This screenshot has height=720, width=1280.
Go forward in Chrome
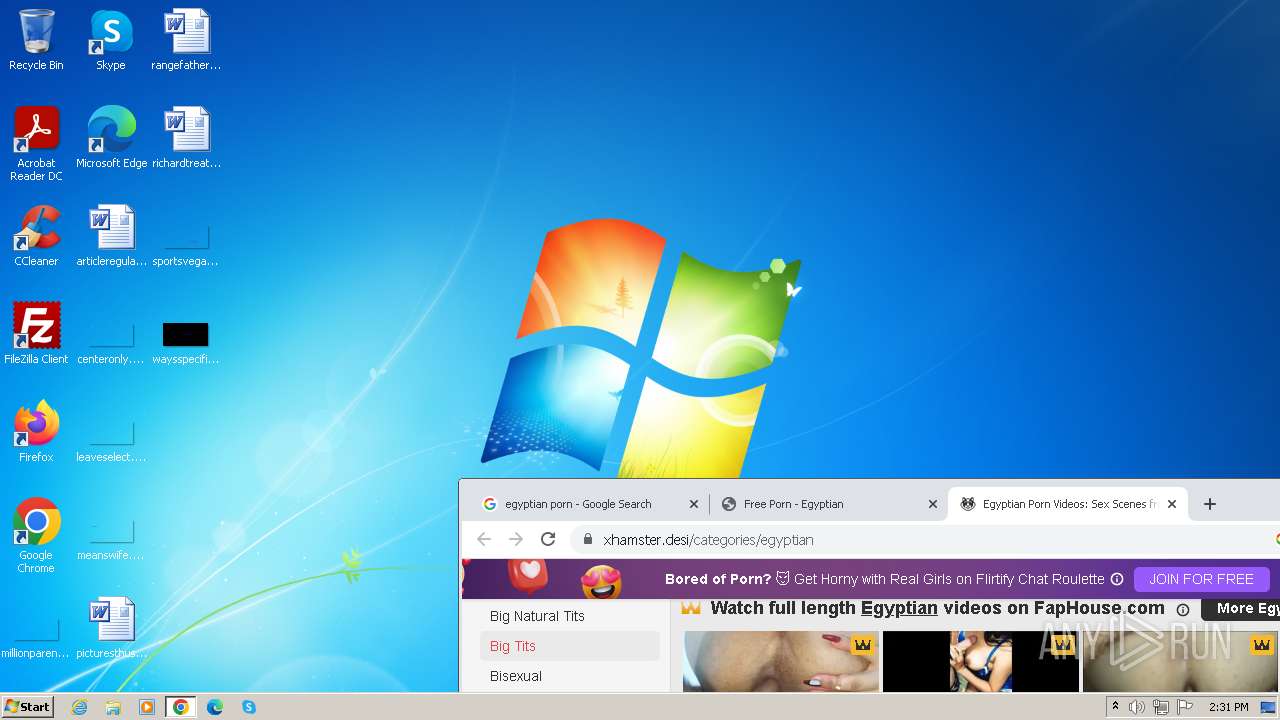[x=516, y=539]
